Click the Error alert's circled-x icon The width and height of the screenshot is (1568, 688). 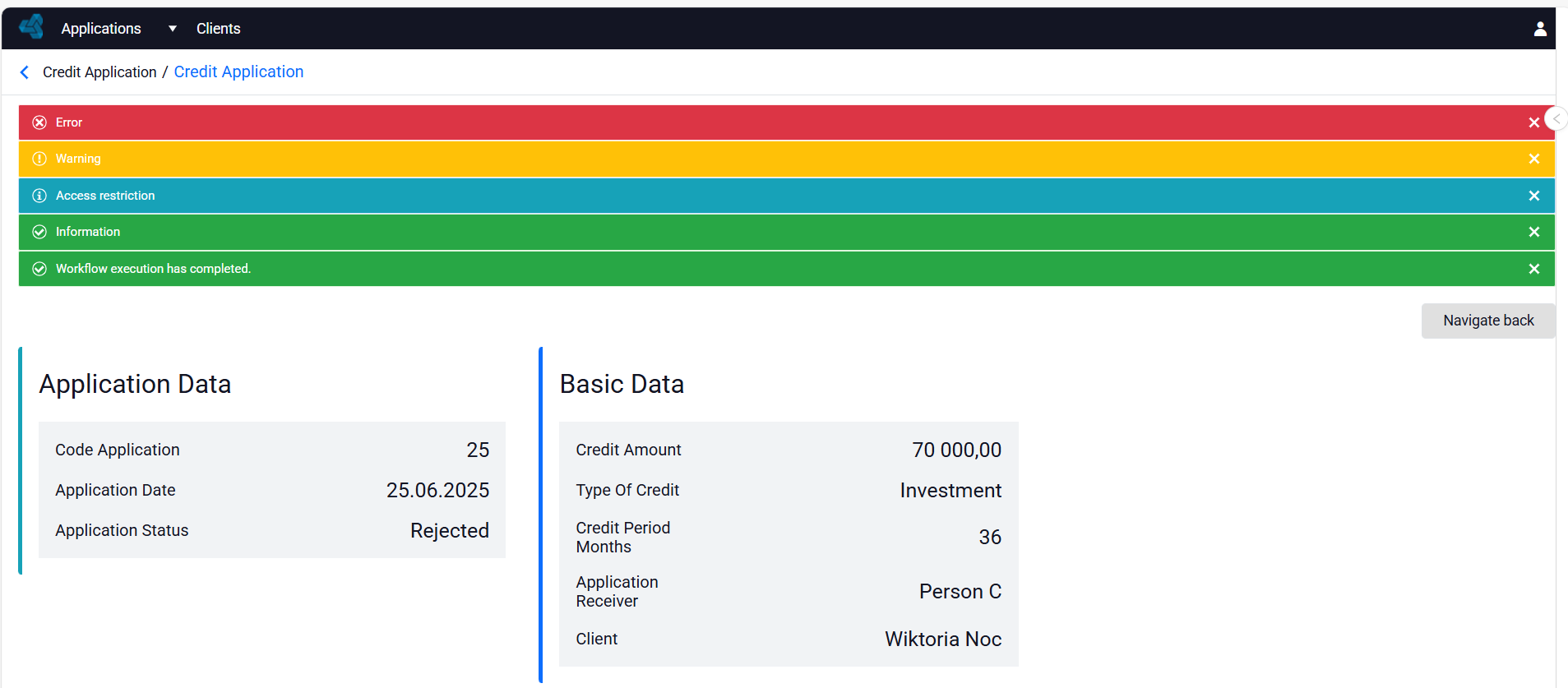pyautogui.click(x=39, y=122)
